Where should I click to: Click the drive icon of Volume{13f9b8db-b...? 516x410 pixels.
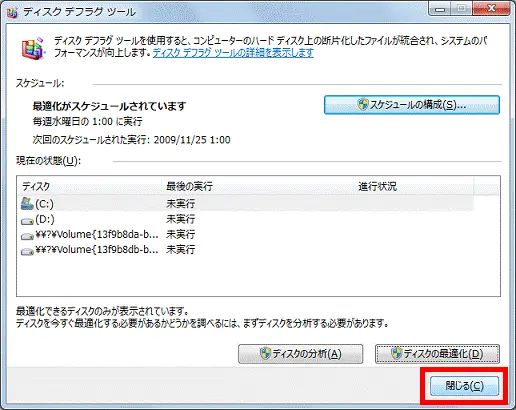[27, 251]
